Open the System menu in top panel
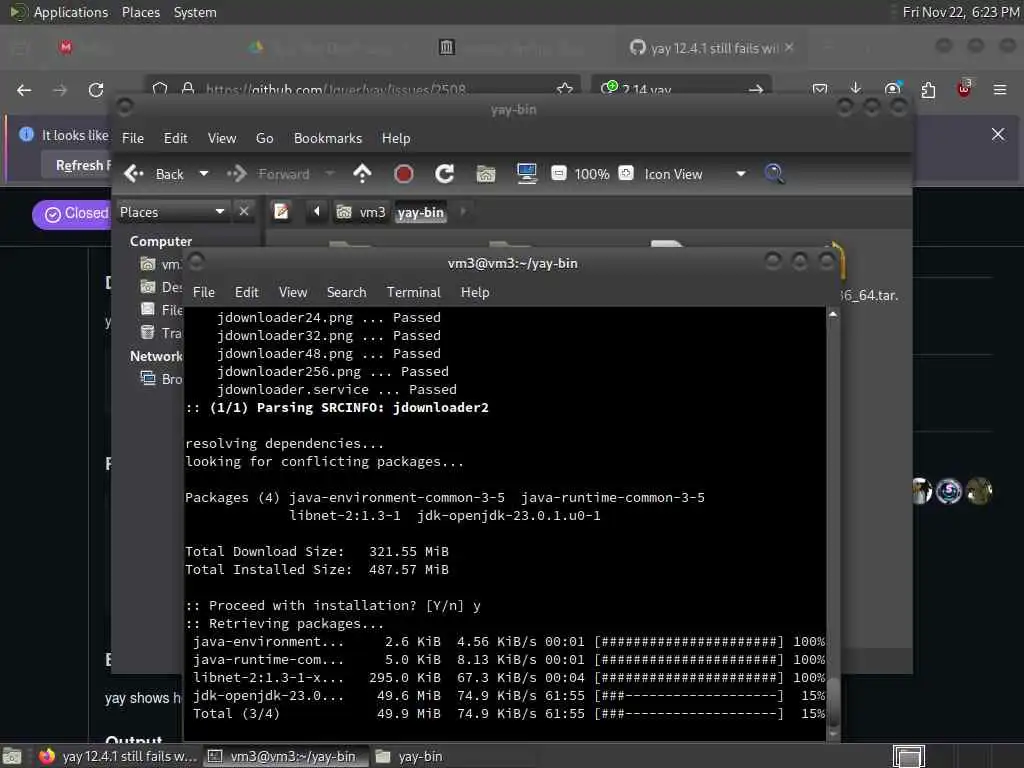 click(x=195, y=12)
